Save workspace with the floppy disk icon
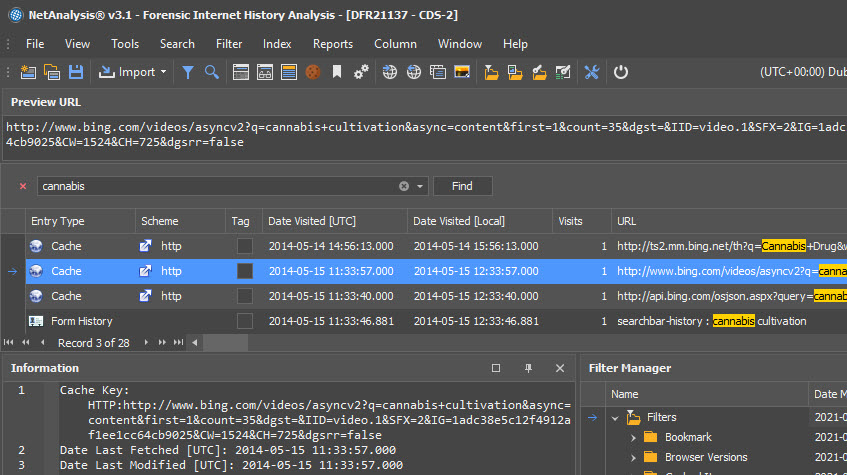 tap(76, 72)
